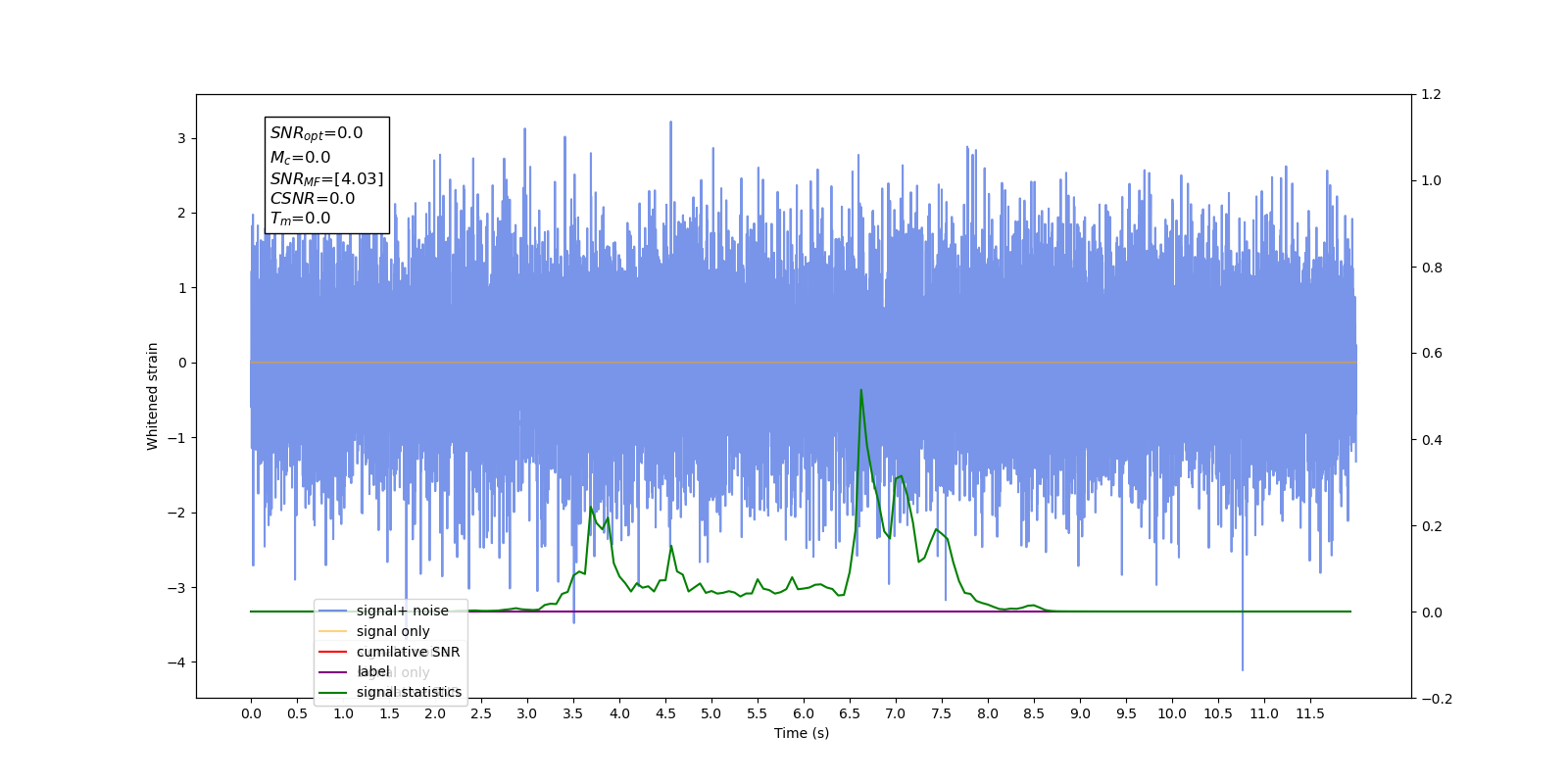Viewport: 1568px width, 784px height.
Task: Click the right y-axis tick label 0.8
Action: tap(1432, 268)
